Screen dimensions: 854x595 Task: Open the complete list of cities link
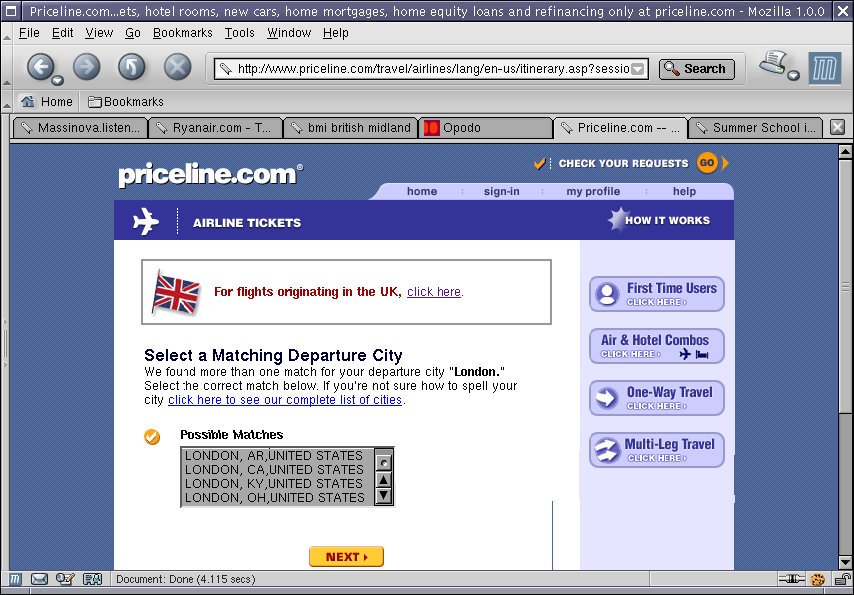click(285, 400)
